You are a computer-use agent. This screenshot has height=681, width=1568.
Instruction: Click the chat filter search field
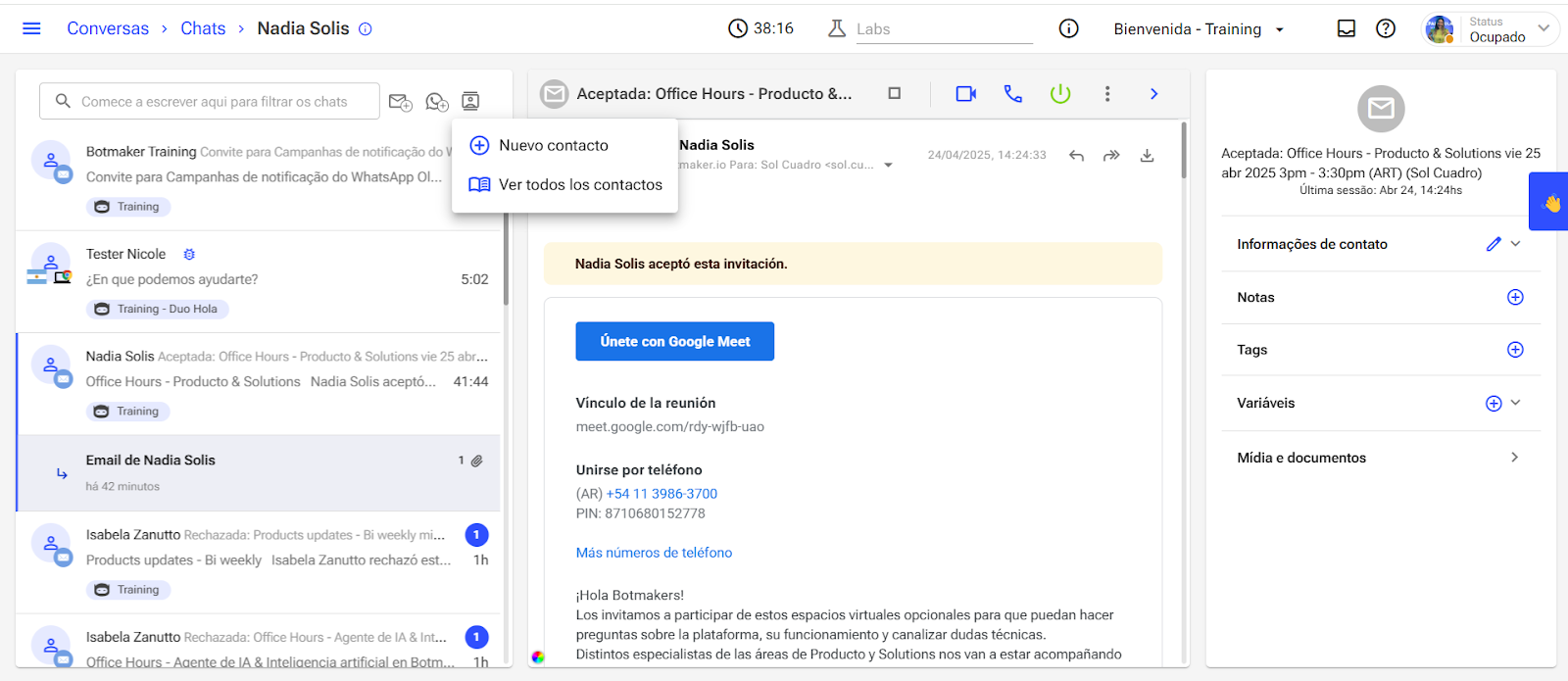click(210, 101)
